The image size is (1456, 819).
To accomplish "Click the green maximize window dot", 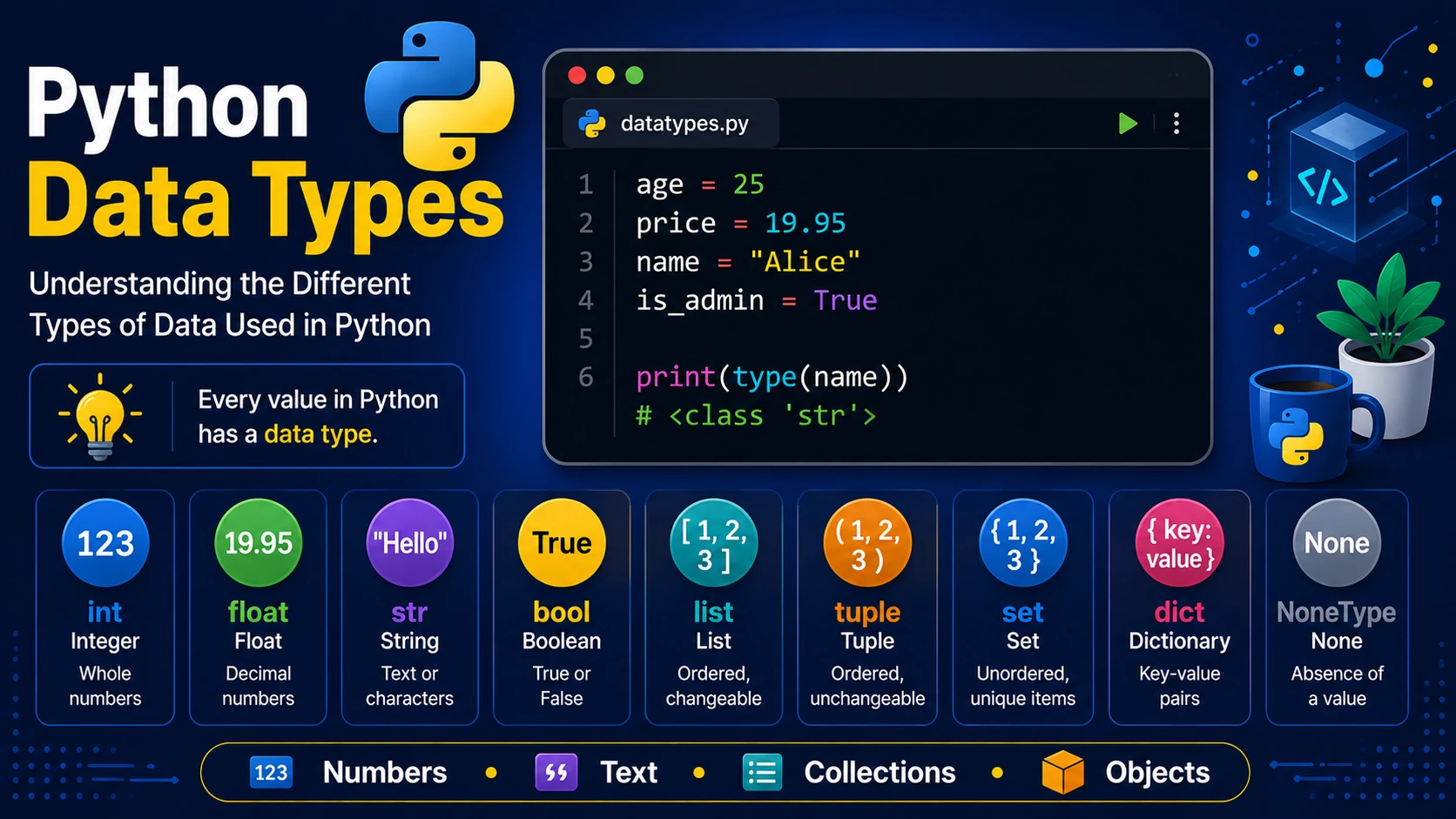I will coord(635,76).
